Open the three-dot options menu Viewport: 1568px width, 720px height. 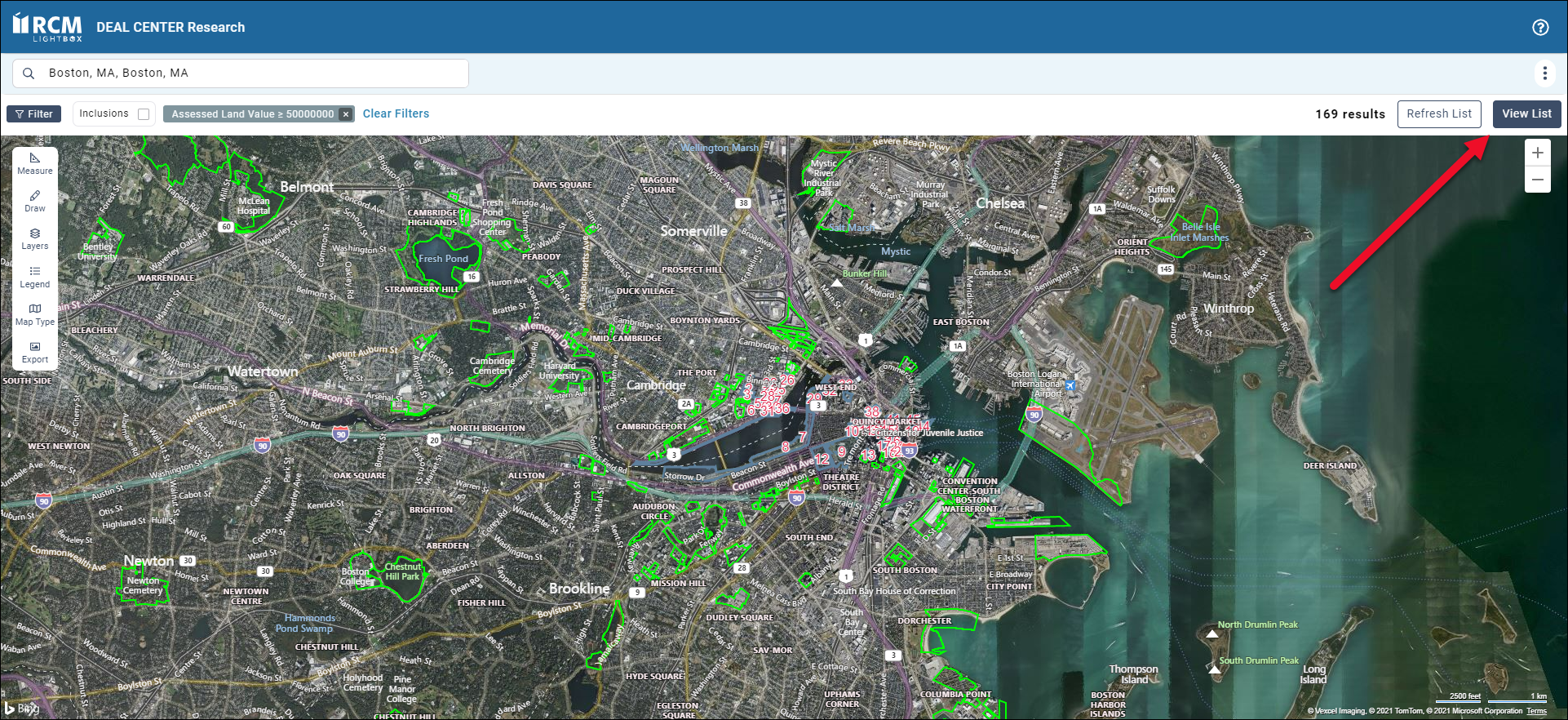pos(1544,73)
